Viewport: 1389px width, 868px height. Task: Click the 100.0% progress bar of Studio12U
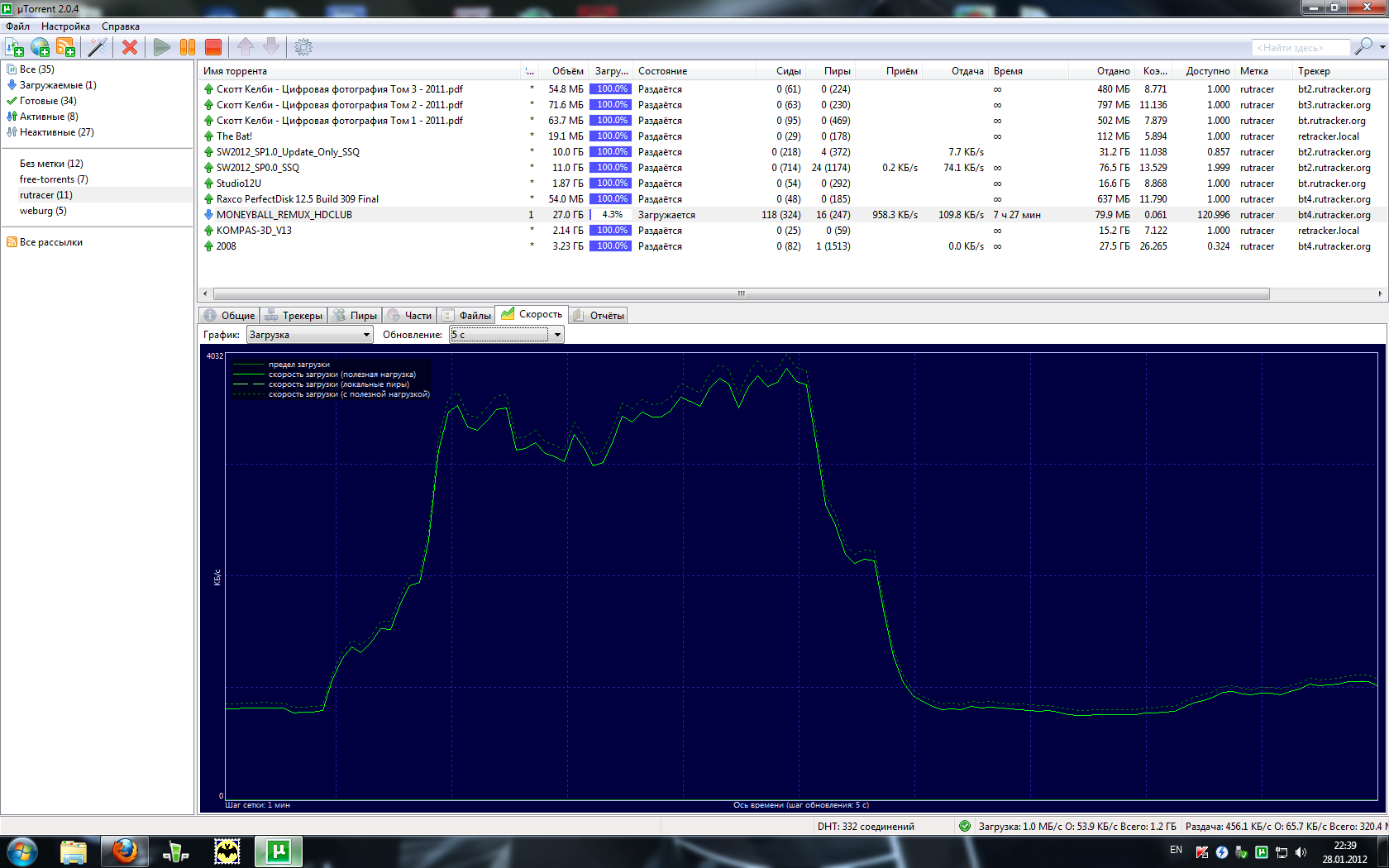pyautogui.click(x=611, y=184)
